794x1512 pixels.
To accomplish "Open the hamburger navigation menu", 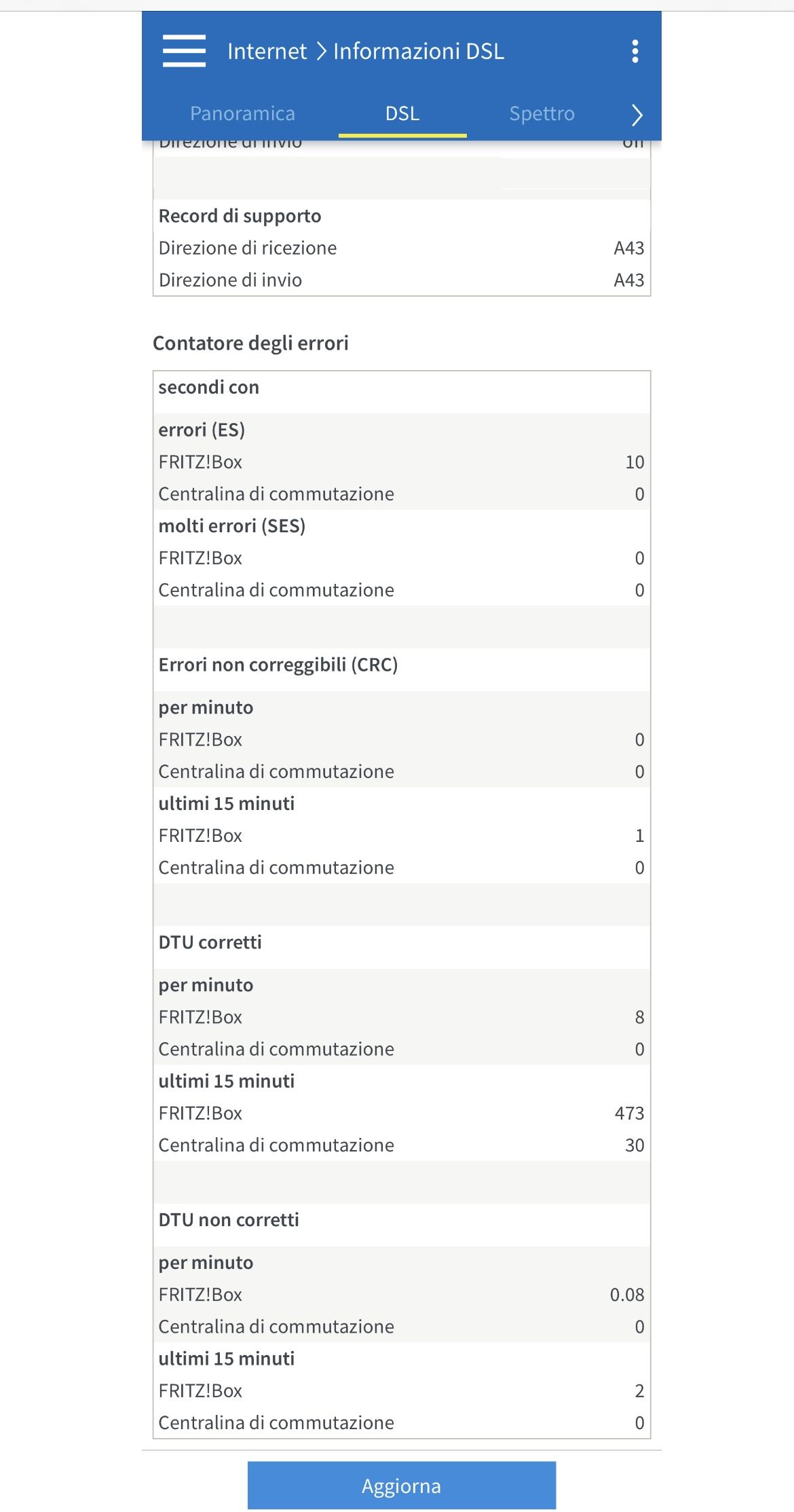I will [184, 51].
